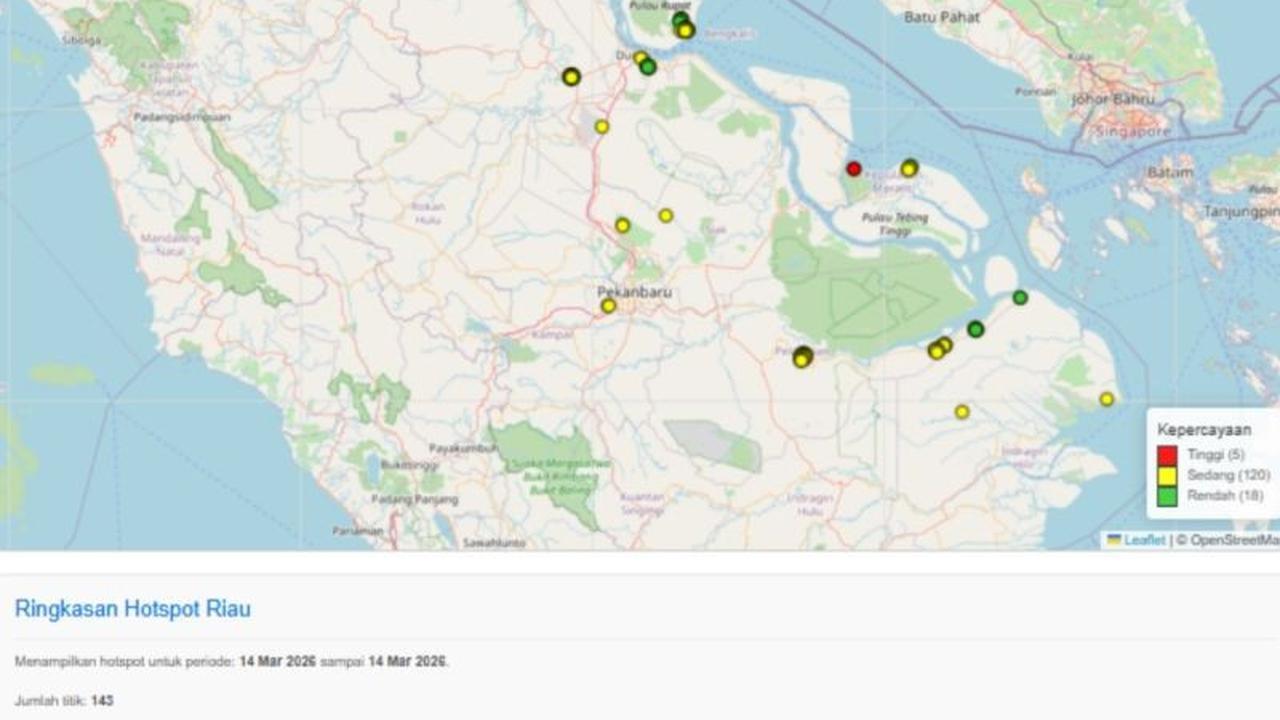Click the Ringkasan Hotspot Riau heading
Screen dimensions: 1280x720
tap(132, 609)
